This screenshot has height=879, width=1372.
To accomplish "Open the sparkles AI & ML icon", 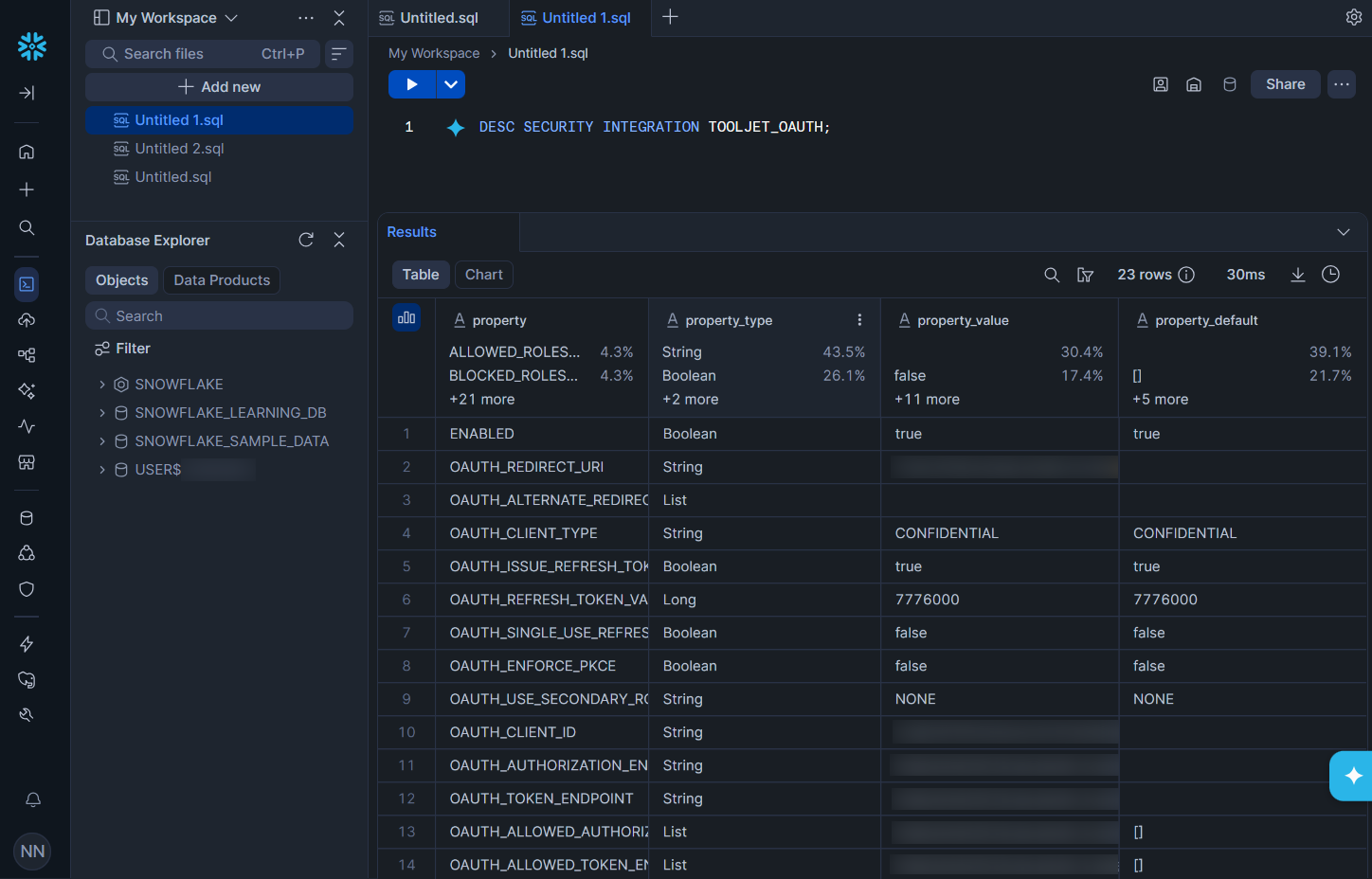I will [x=27, y=390].
